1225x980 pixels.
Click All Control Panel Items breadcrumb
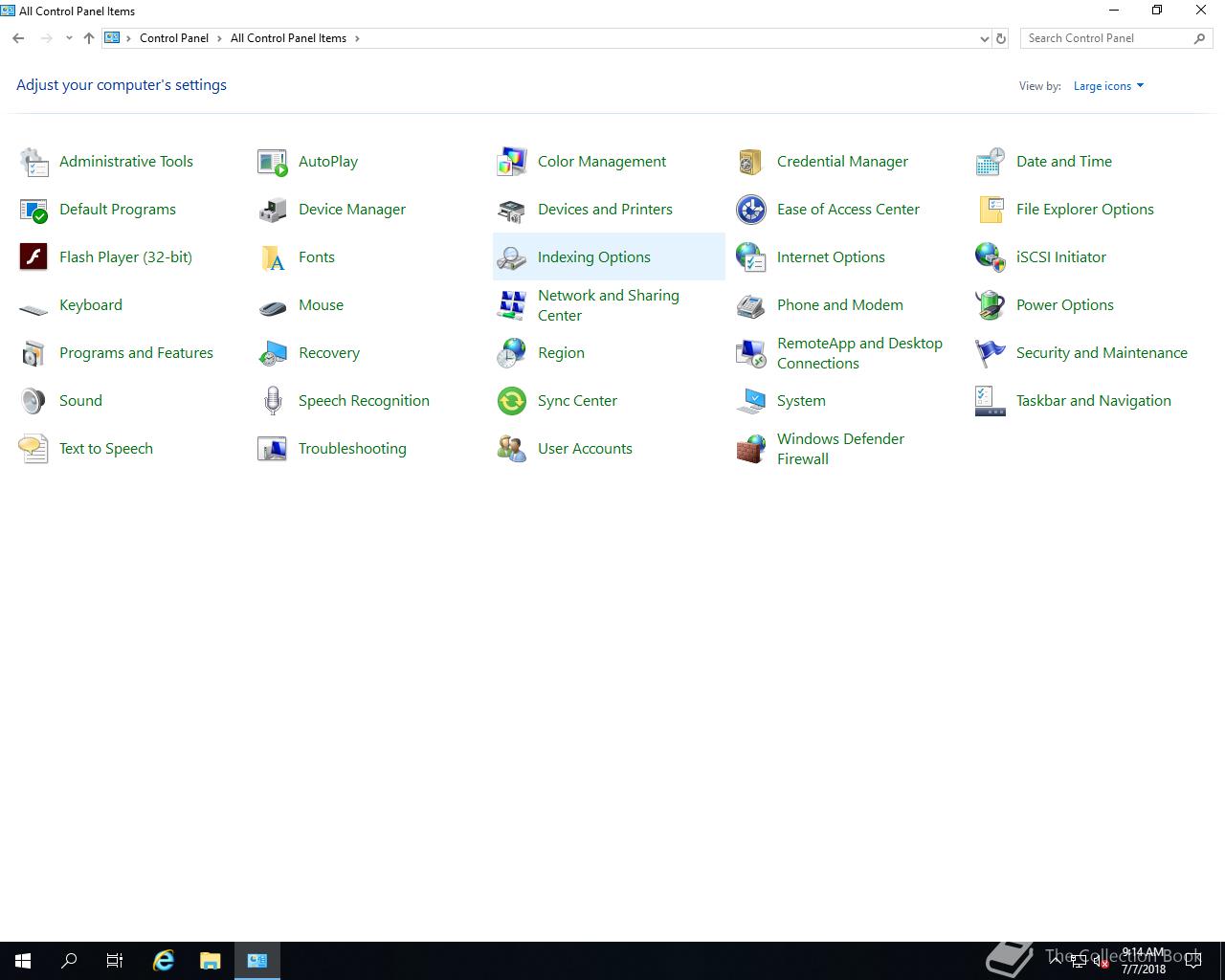click(x=288, y=38)
